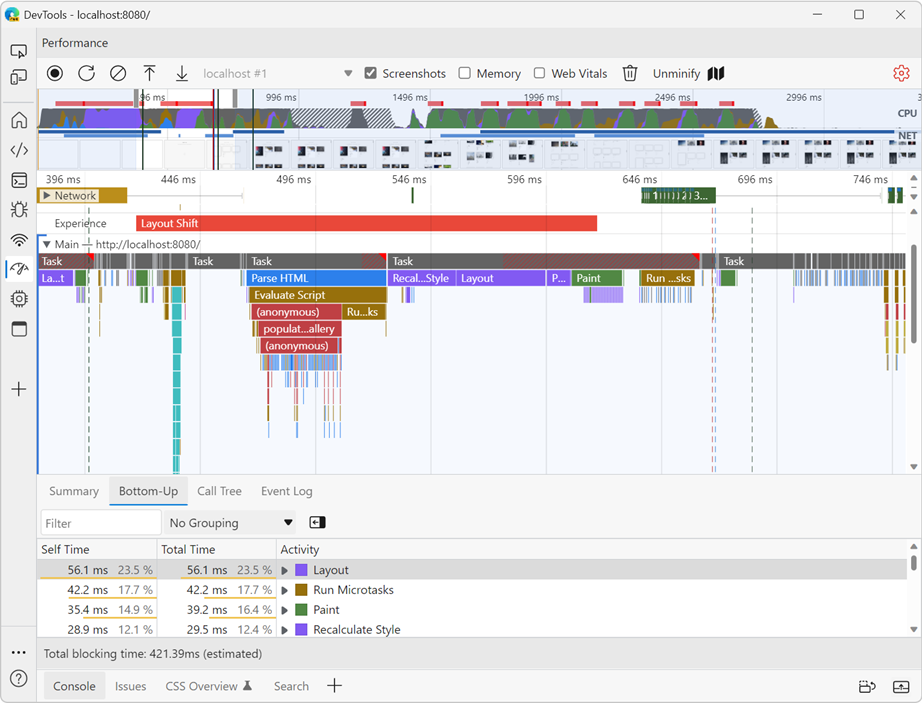
Task: Clear the current performance recording
Action: (118, 73)
